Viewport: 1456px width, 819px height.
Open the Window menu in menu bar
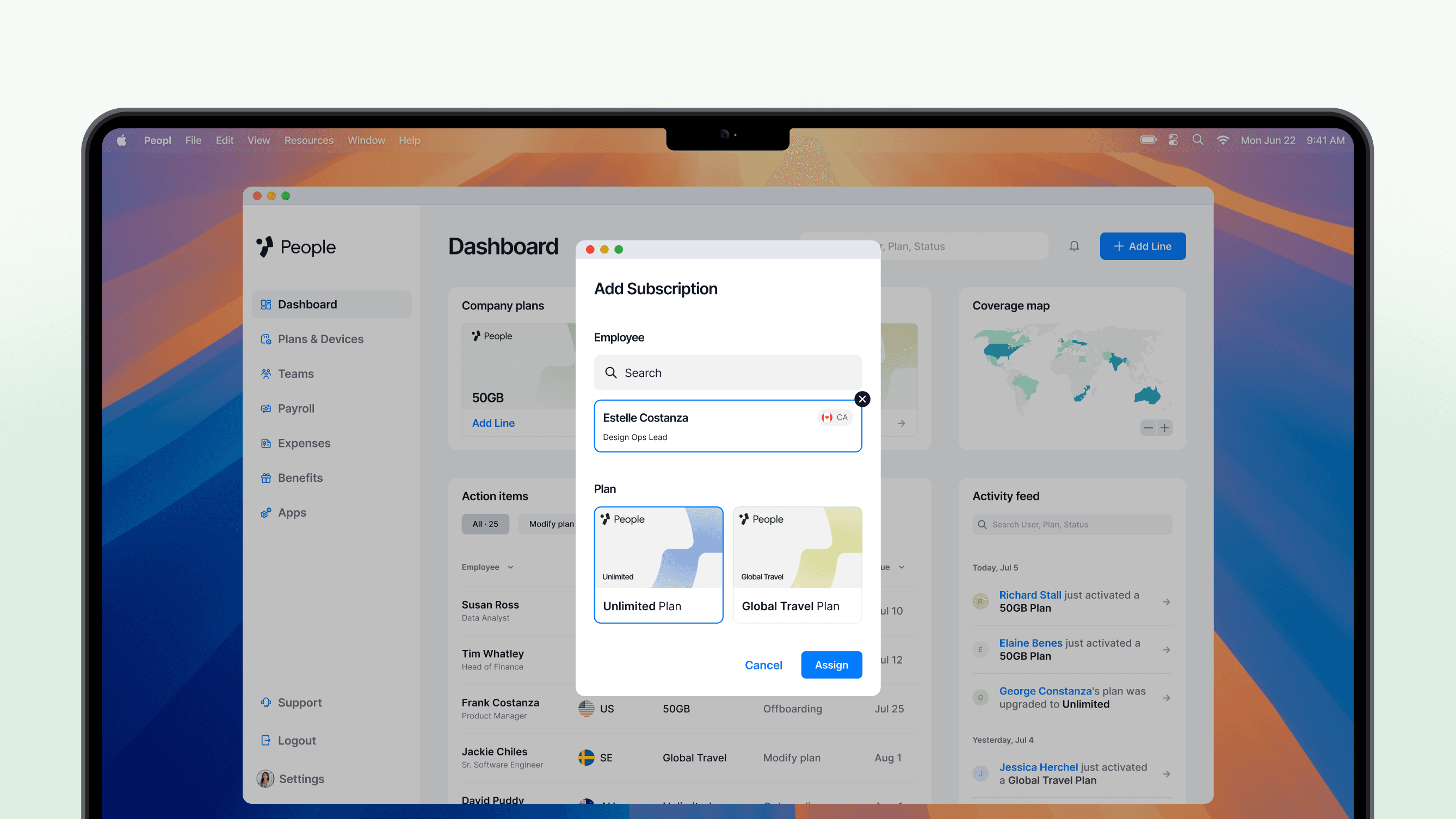pyautogui.click(x=366, y=140)
